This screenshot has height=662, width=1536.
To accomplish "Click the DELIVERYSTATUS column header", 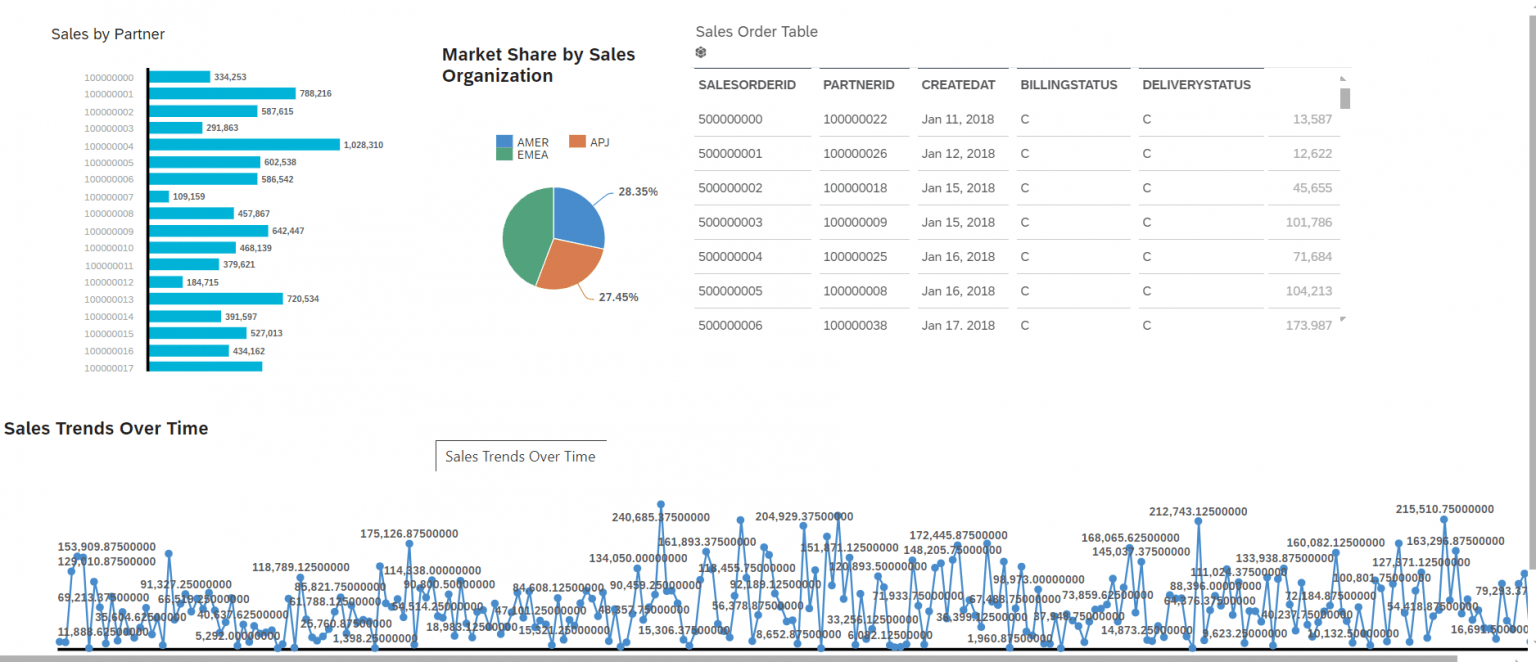I will coord(1199,85).
